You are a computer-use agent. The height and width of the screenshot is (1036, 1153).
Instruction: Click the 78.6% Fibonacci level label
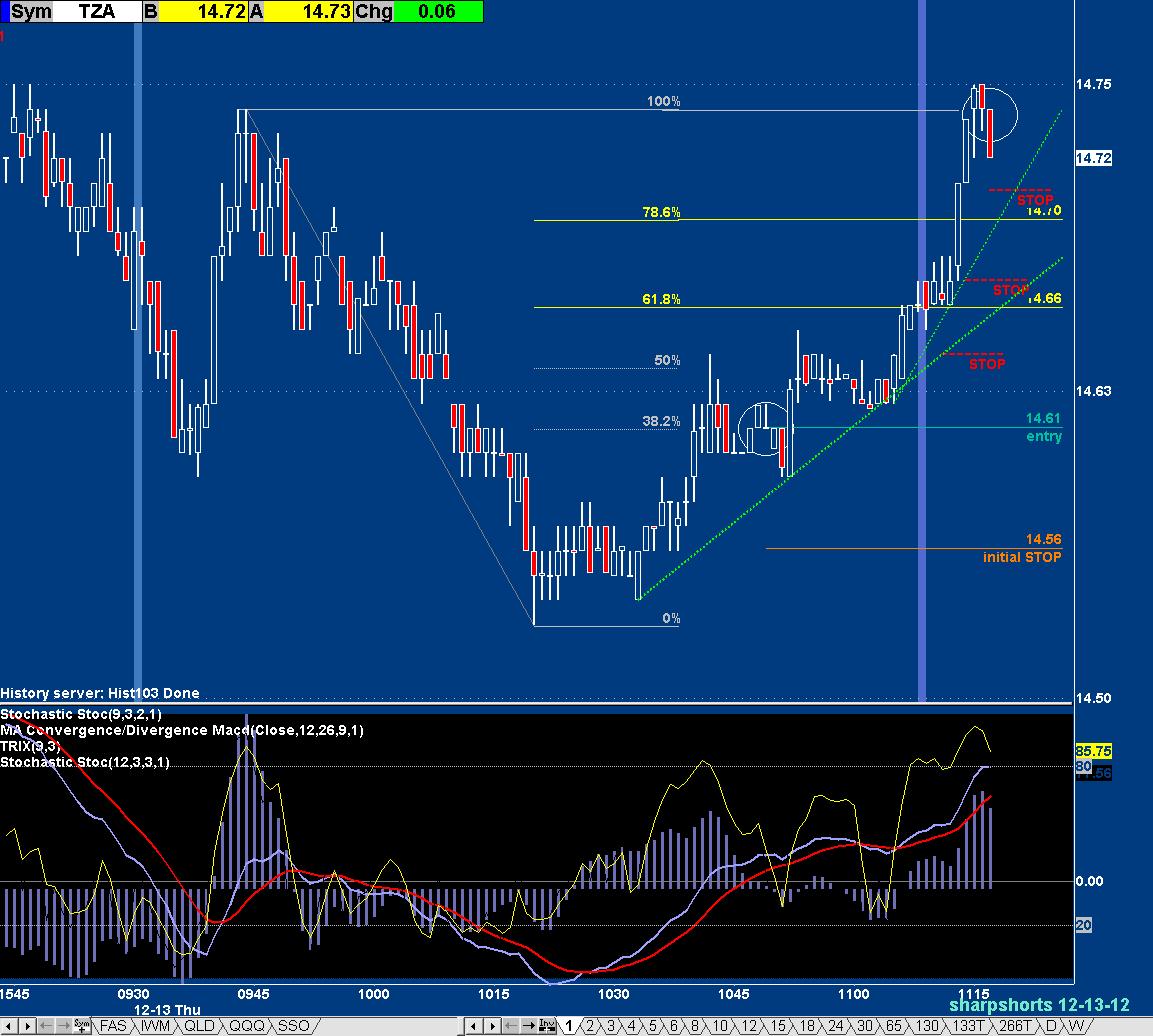[661, 212]
